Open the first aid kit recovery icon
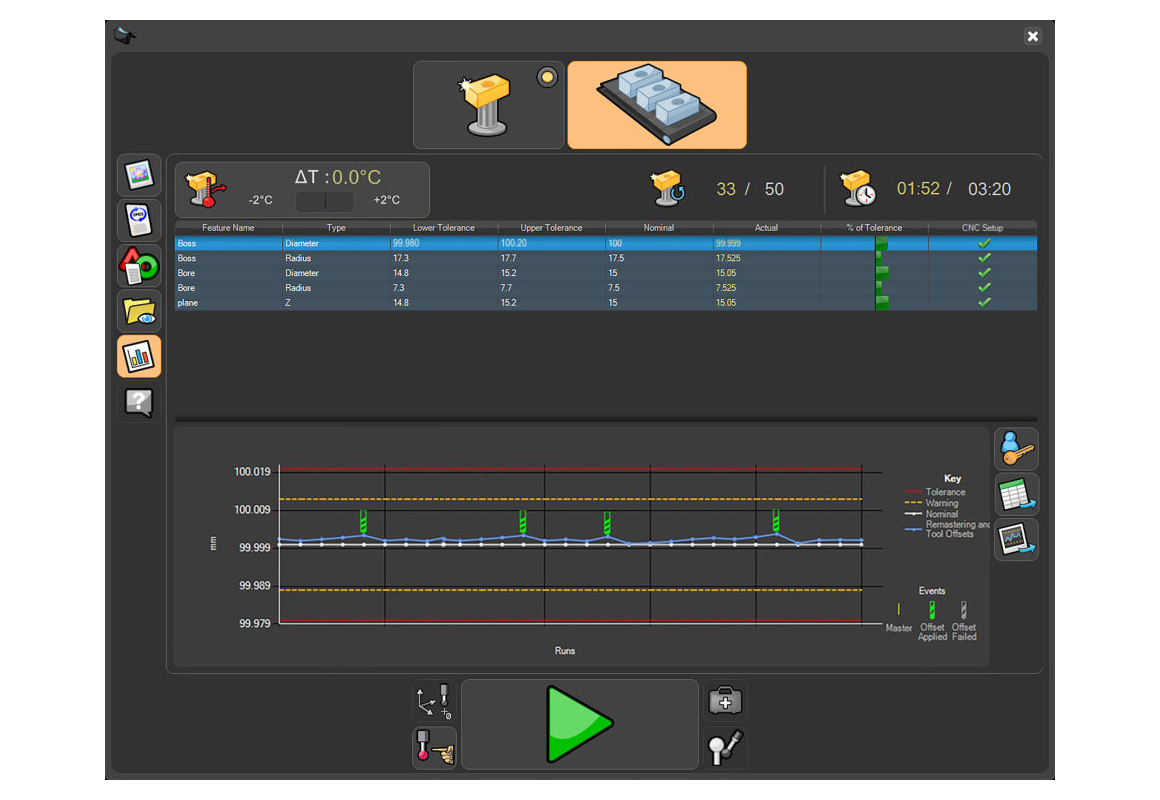The image size is (1160, 800). pos(725,700)
